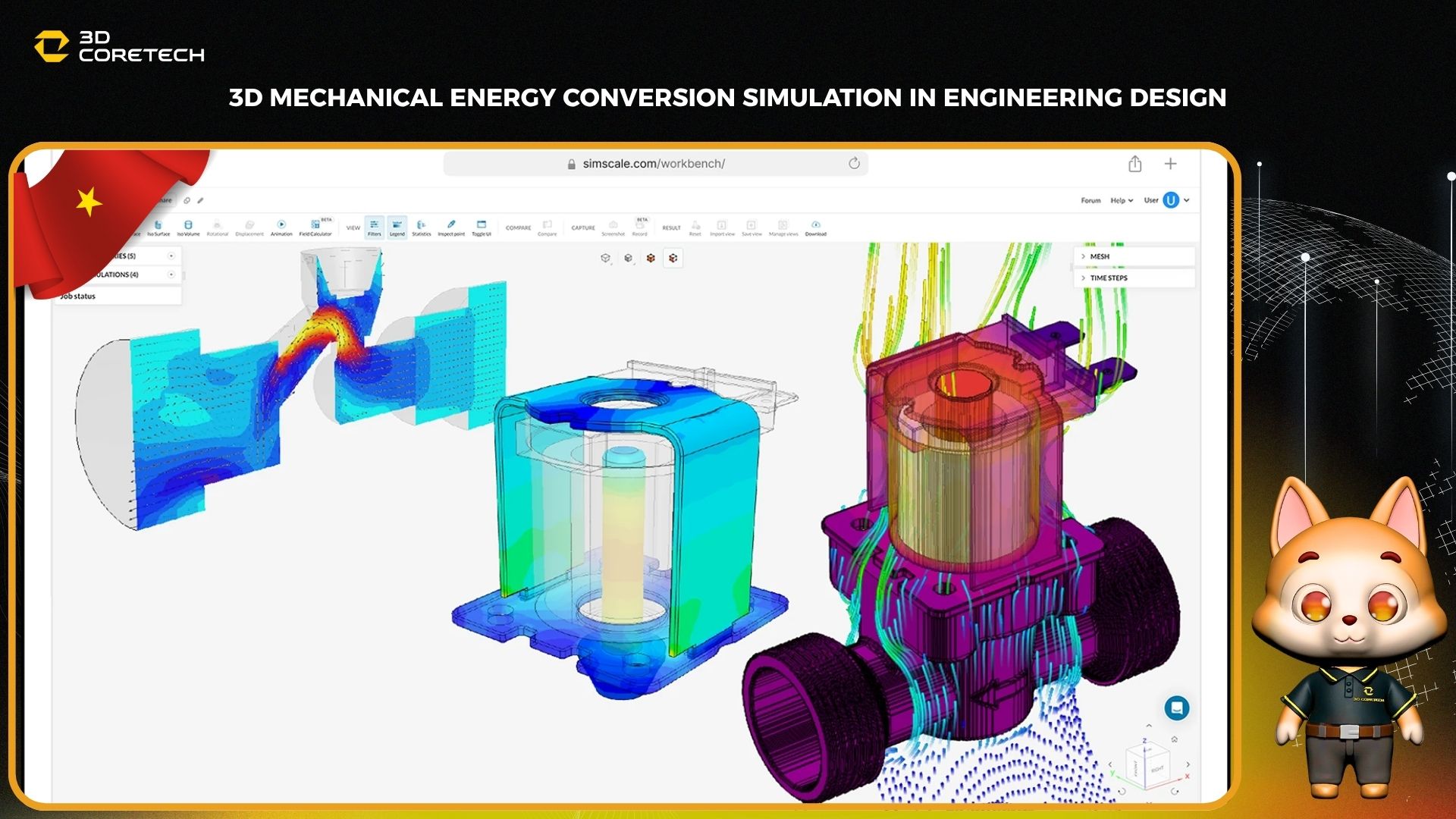Download the simulation results
This screenshot has width=1456, height=819.
816,227
